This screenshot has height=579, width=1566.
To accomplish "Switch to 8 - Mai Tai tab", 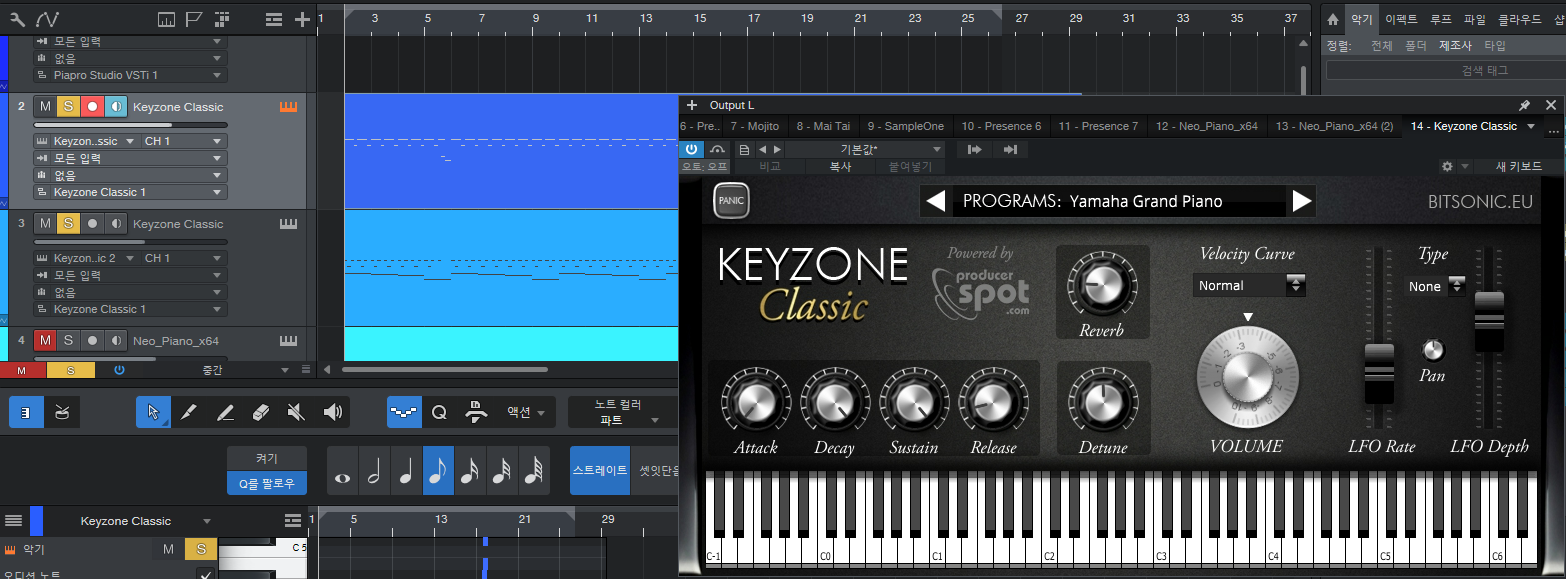I will click(x=822, y=126).
